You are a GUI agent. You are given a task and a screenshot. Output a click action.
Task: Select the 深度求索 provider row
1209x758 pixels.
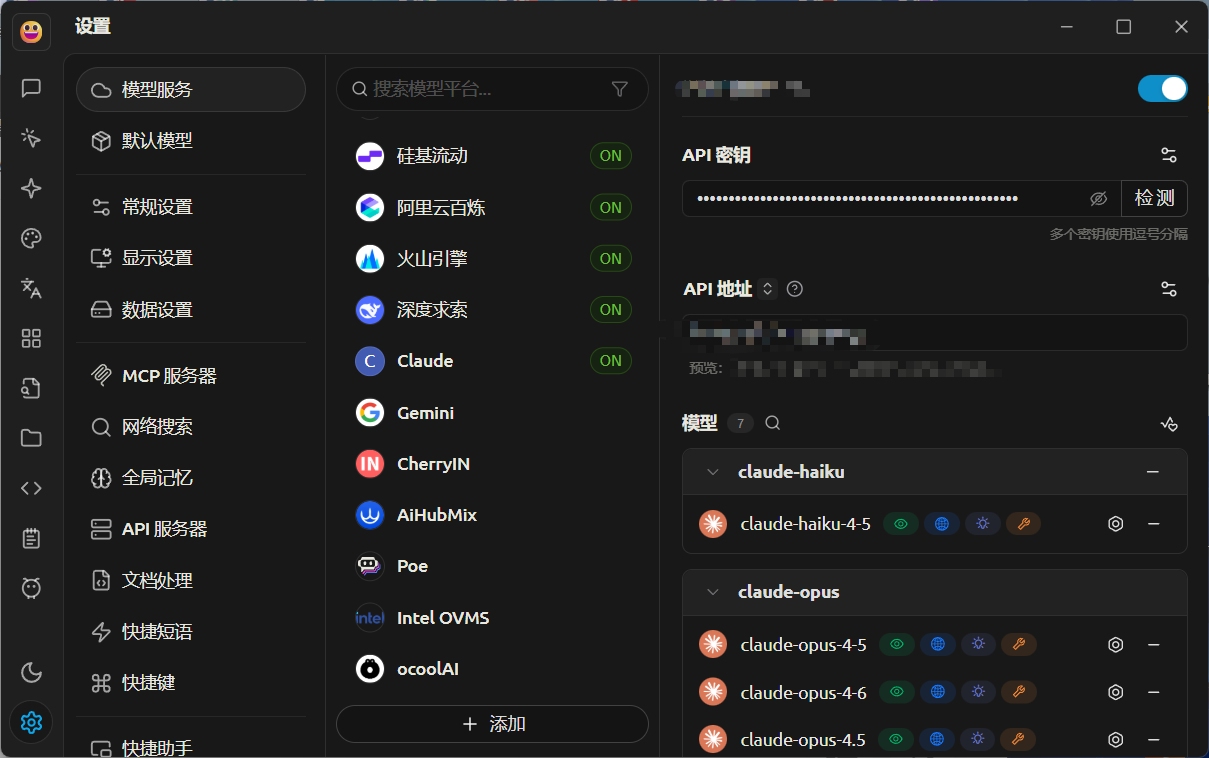[x=492, y=310]
